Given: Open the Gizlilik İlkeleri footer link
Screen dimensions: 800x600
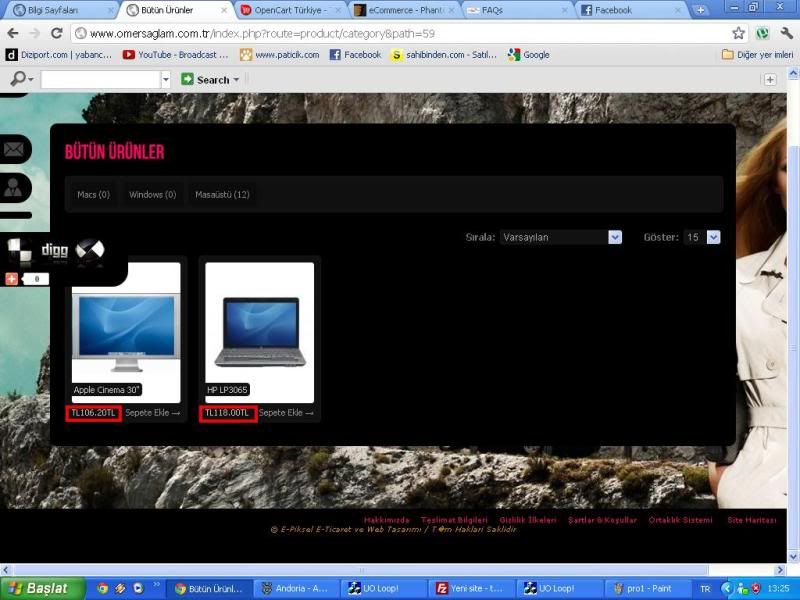Looking at the screenshot, I should click(528, 520).
